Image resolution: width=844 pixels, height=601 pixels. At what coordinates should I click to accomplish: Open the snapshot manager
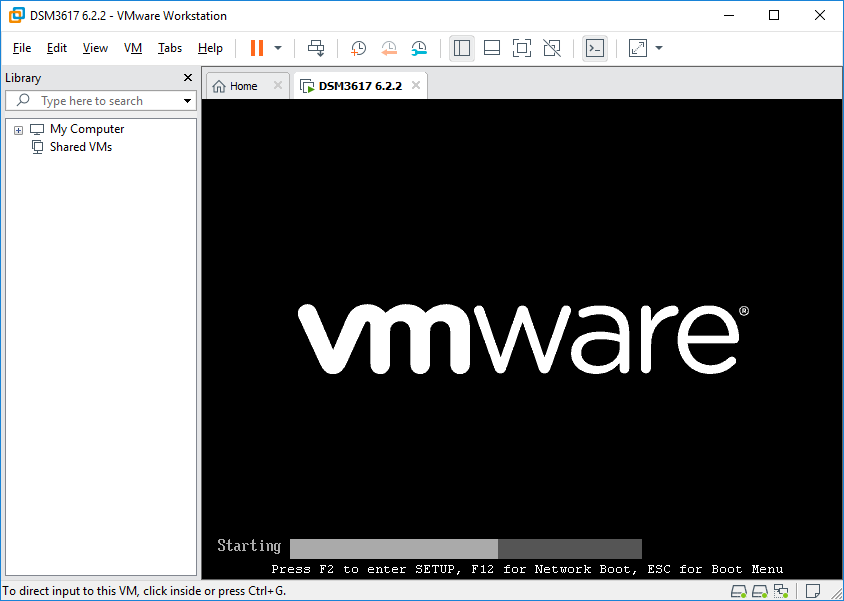click(419, 48)
